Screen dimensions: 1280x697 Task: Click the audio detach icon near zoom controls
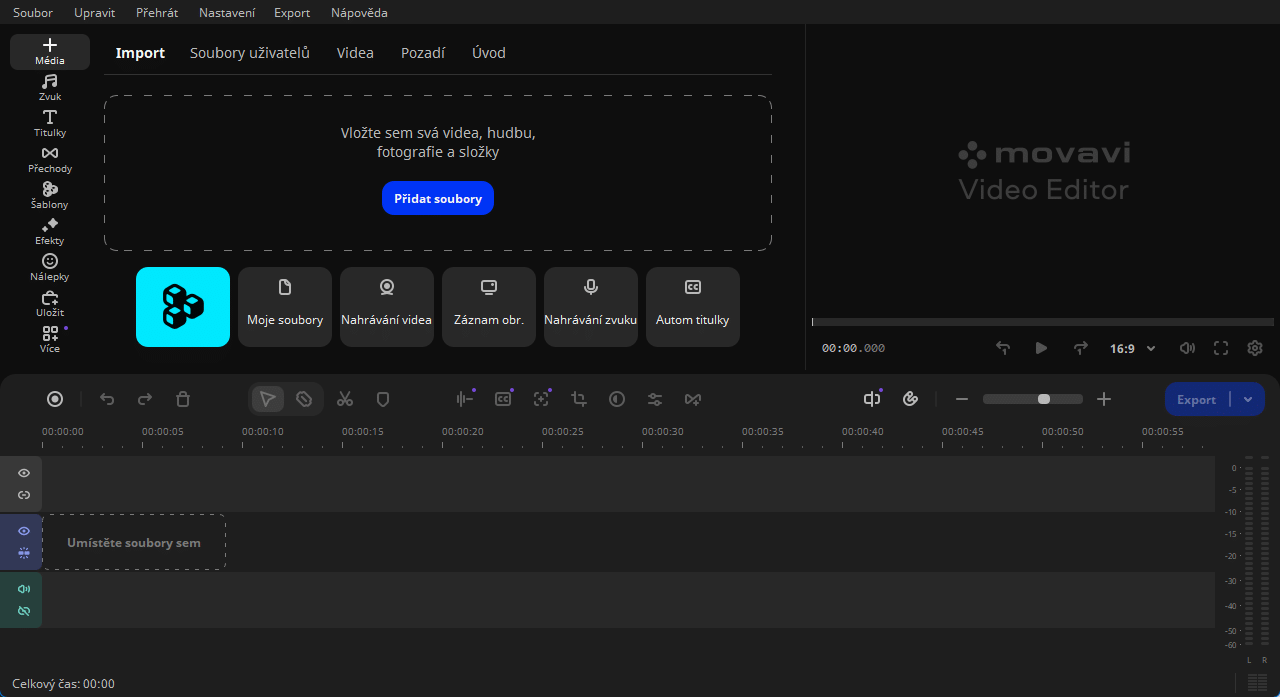point(872,399)
